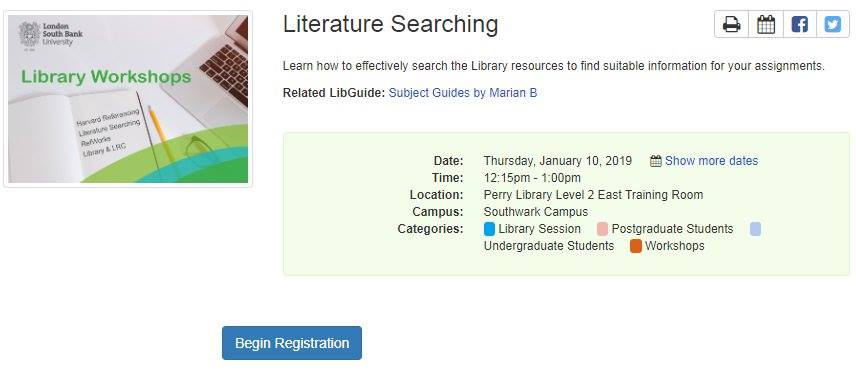Image resolution: width=856 pixels, height=370 pixels.
Task: Click the Literature Searching page heading
Action: pos(390,25)
